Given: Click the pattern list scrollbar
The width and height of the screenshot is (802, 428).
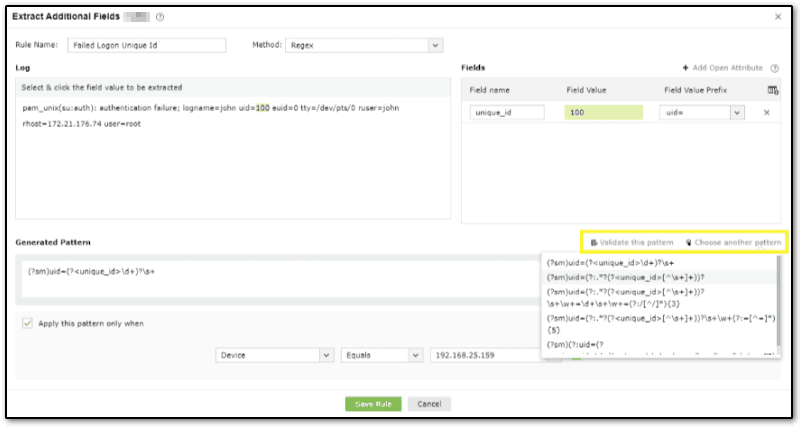Looking at the screenshot, I should (778, 301).
